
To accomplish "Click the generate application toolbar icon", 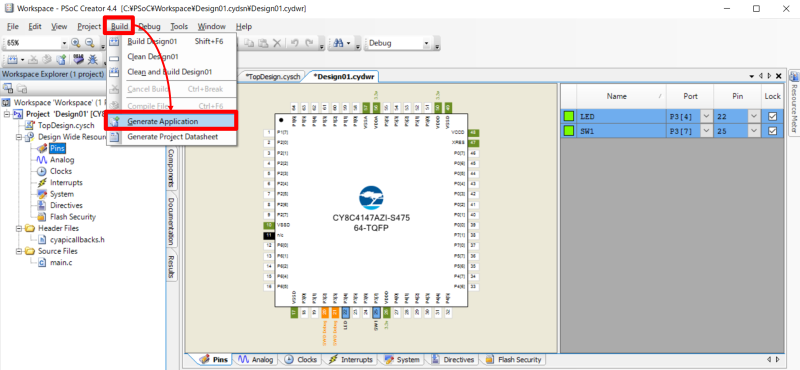I will click(61, 60).
